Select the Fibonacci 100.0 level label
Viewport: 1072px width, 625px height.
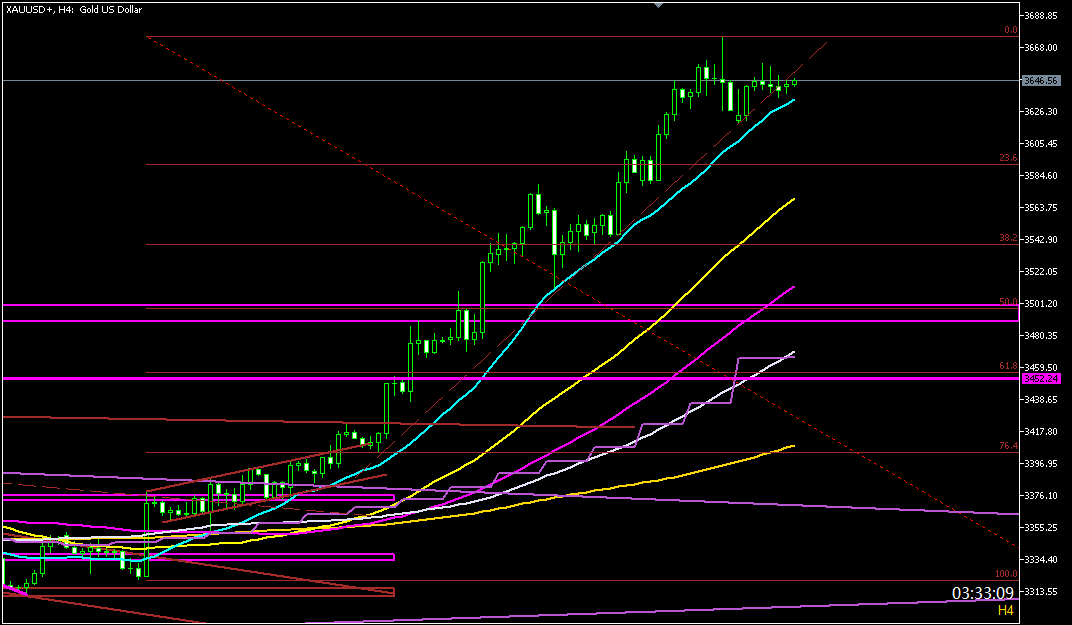click(1006, 574)
